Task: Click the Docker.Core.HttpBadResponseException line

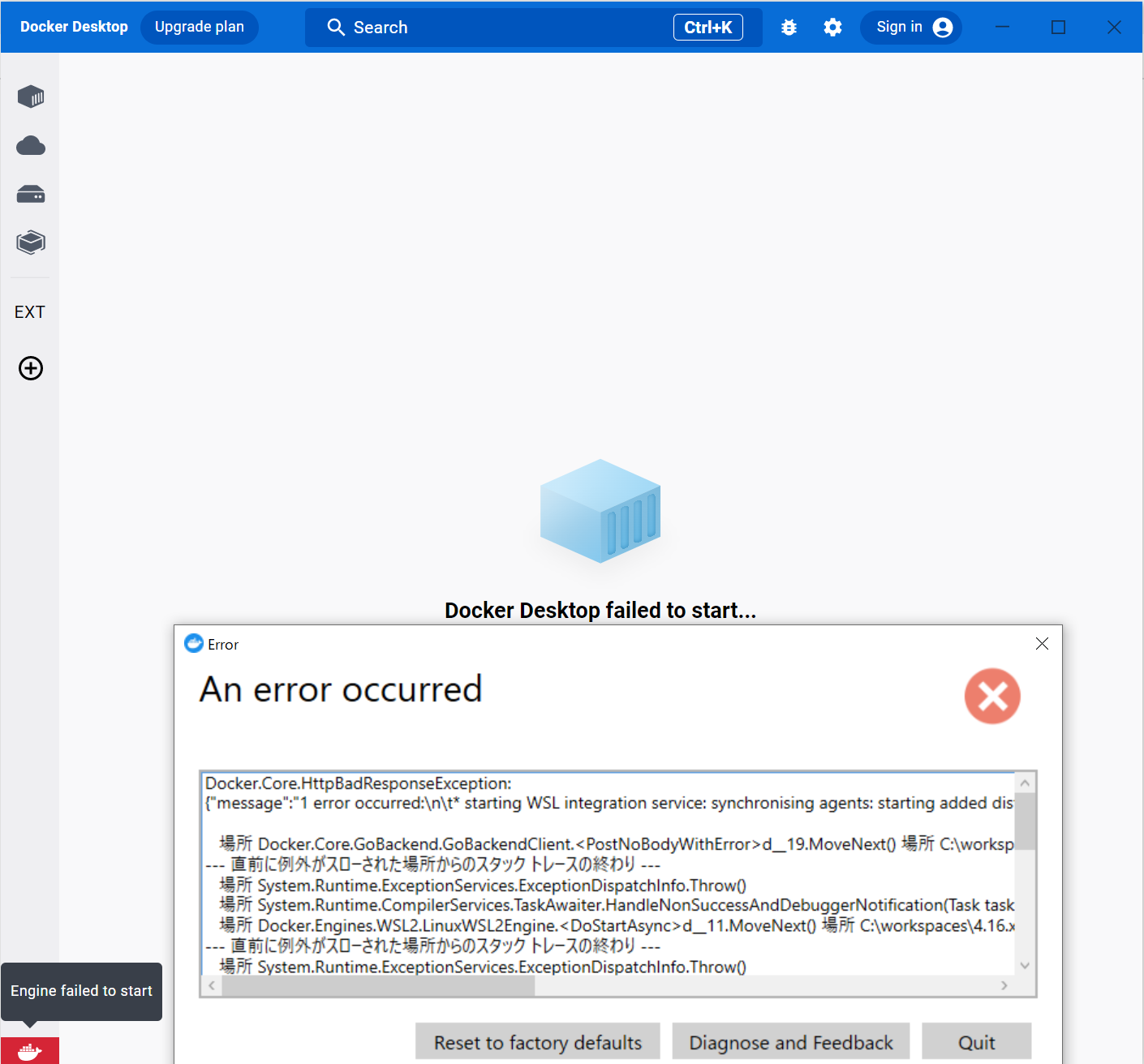Action: pyautogui.click(x=359, y=783)
